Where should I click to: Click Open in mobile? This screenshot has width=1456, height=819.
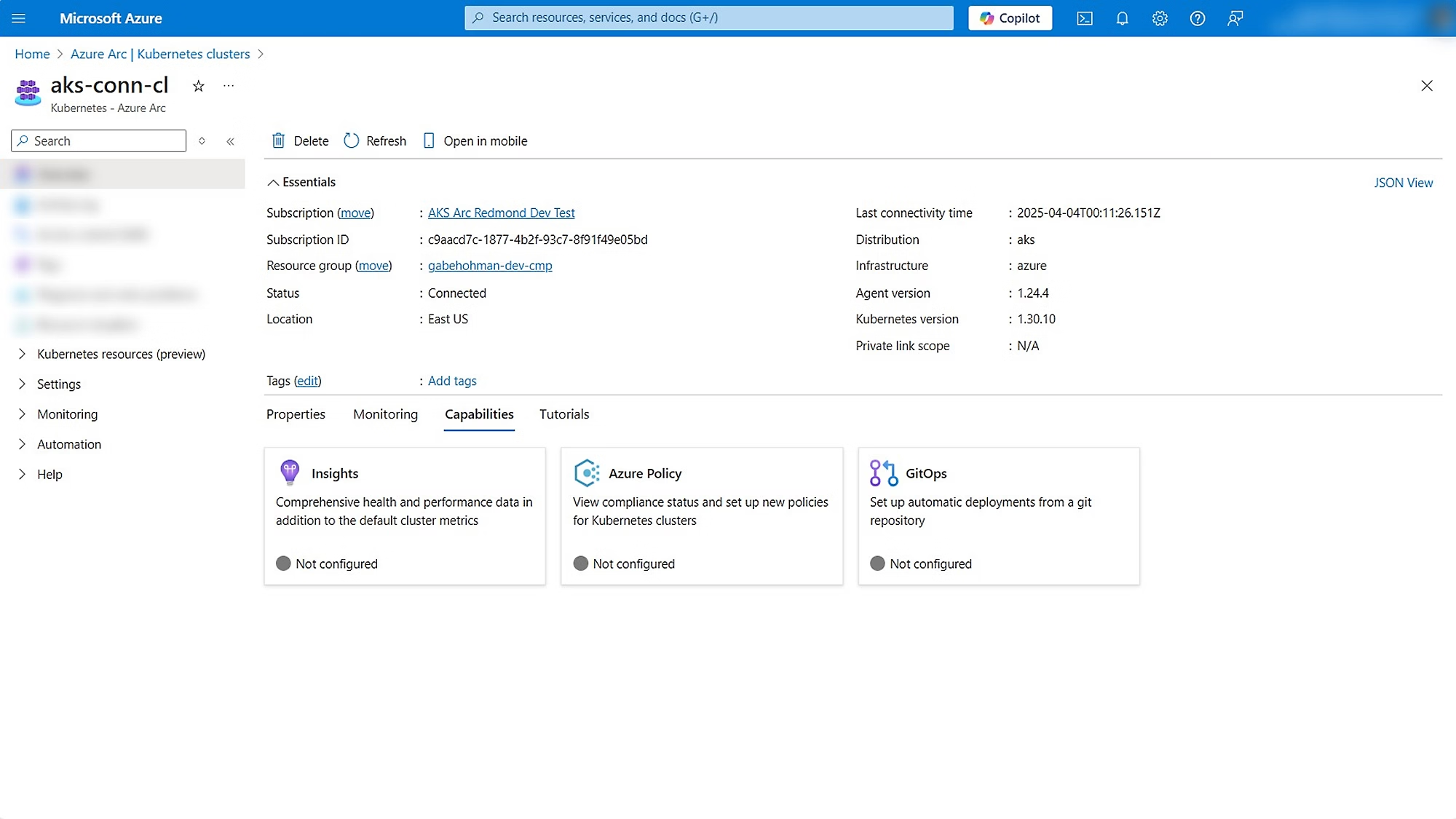475,141
